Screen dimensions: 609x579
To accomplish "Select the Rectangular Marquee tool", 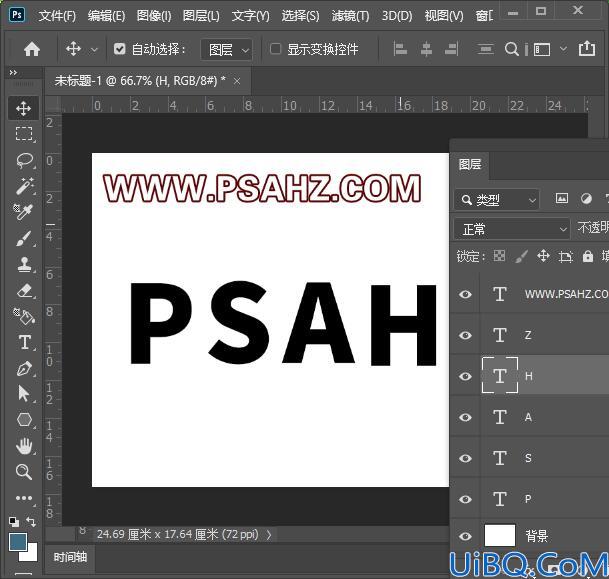I will pyautogui.click(x=24, y=134).
